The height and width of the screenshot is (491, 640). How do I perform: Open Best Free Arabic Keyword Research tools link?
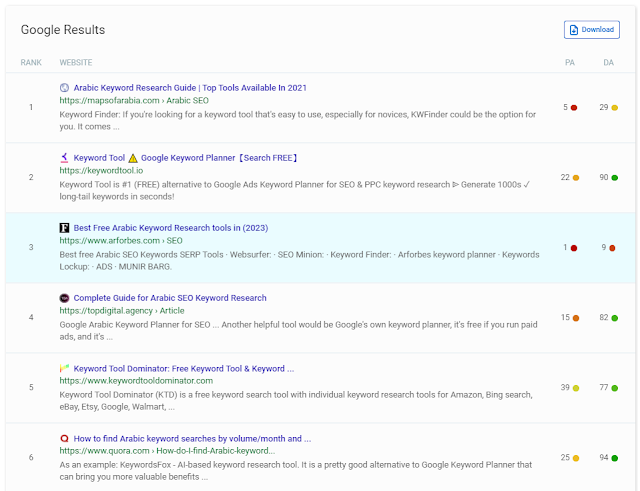171,228
